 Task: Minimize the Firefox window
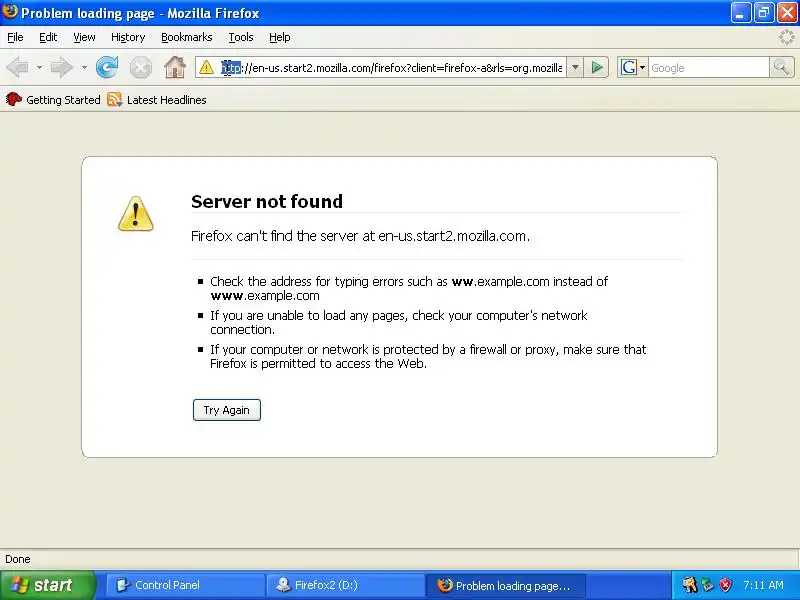tap(741, 13)
